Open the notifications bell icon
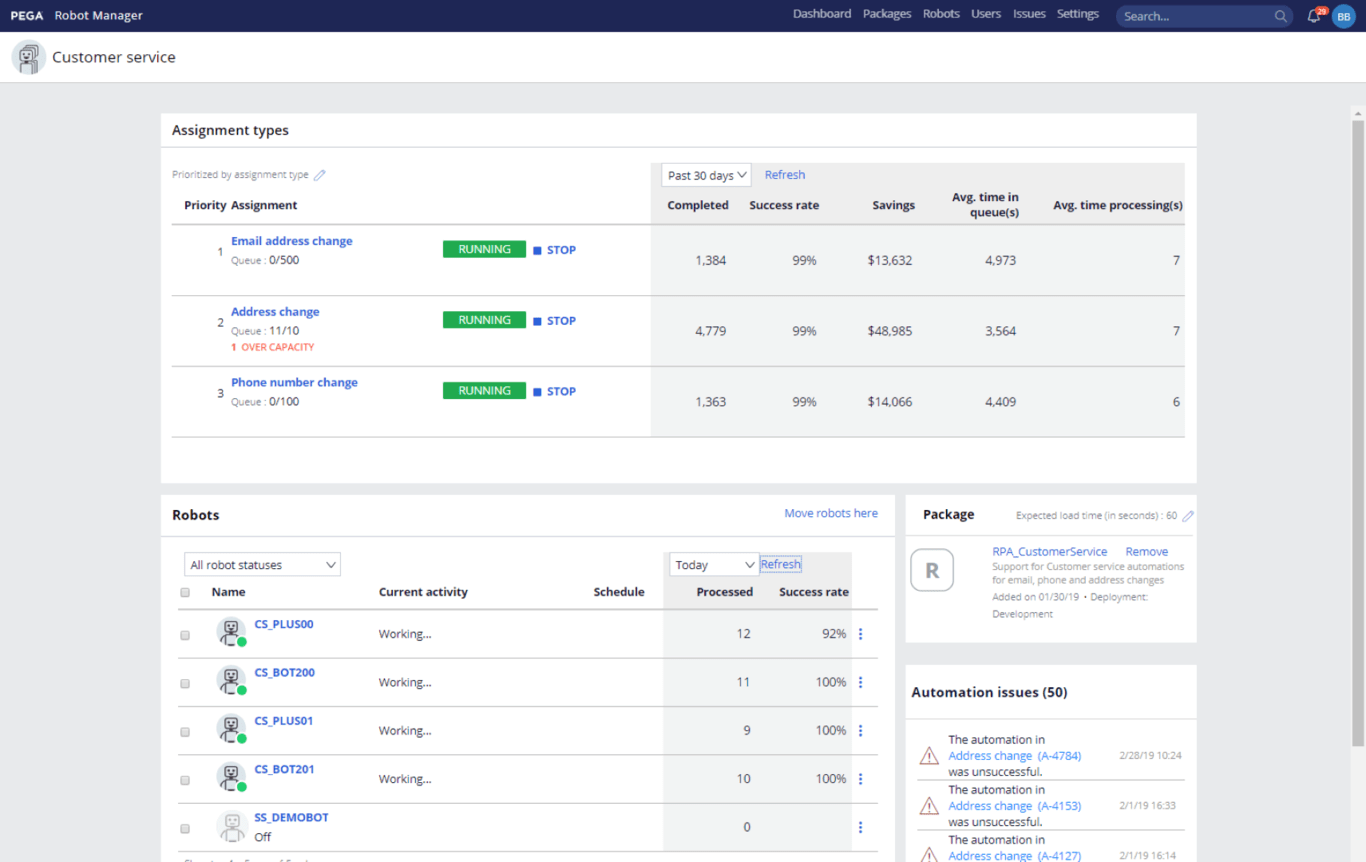1366x862 pixels. pyautogui.click(x=1314, y=15)
